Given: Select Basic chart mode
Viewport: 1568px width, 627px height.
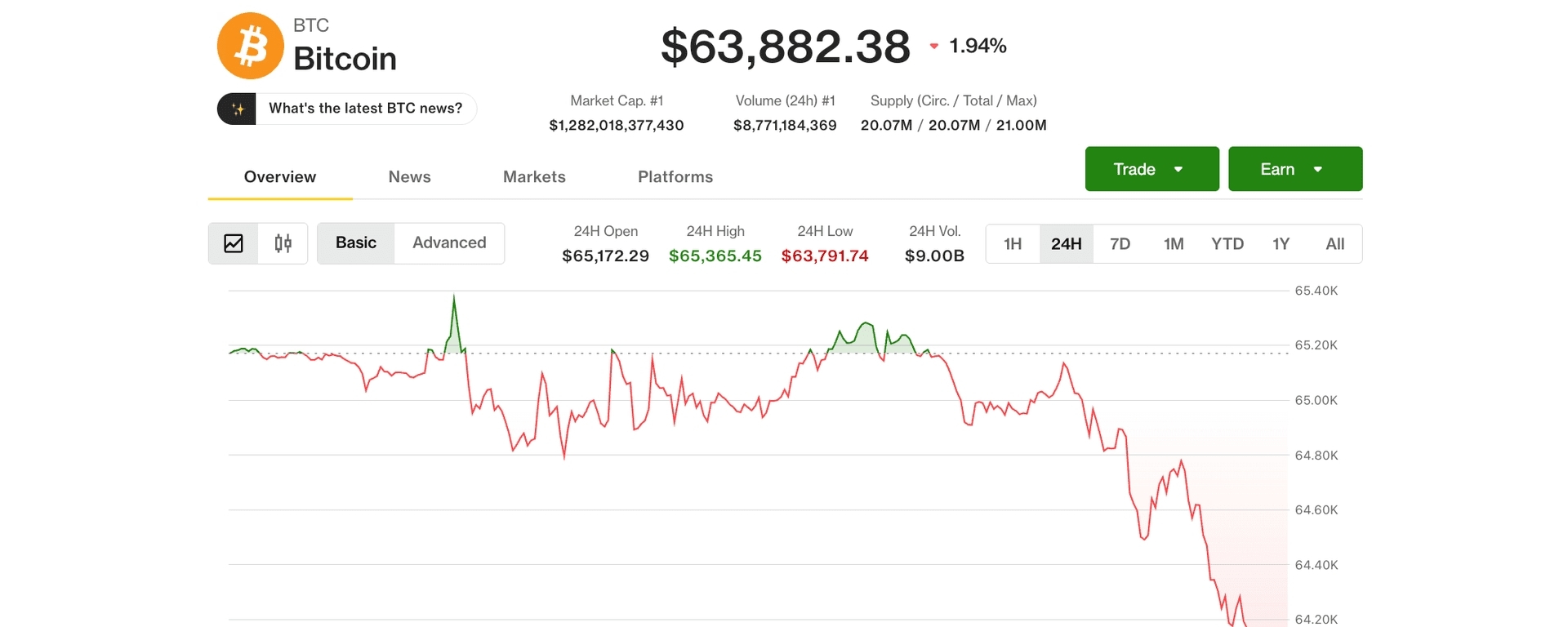Looking at the screenshot, I should tap(356, 243).
